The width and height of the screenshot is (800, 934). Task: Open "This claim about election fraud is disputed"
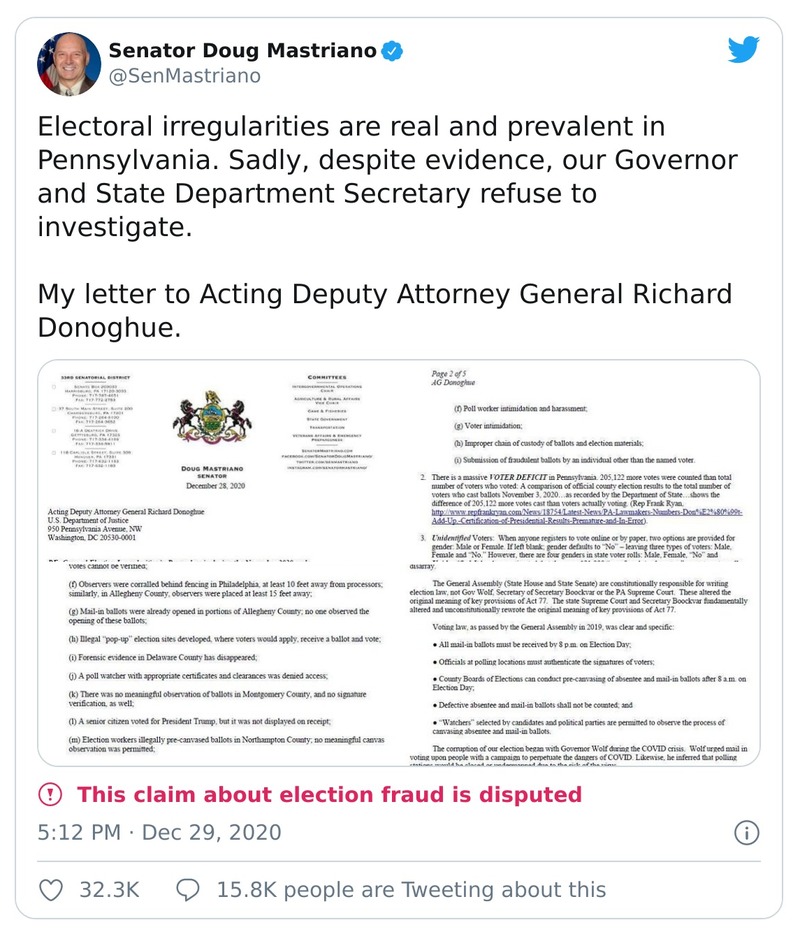point(329,795)
